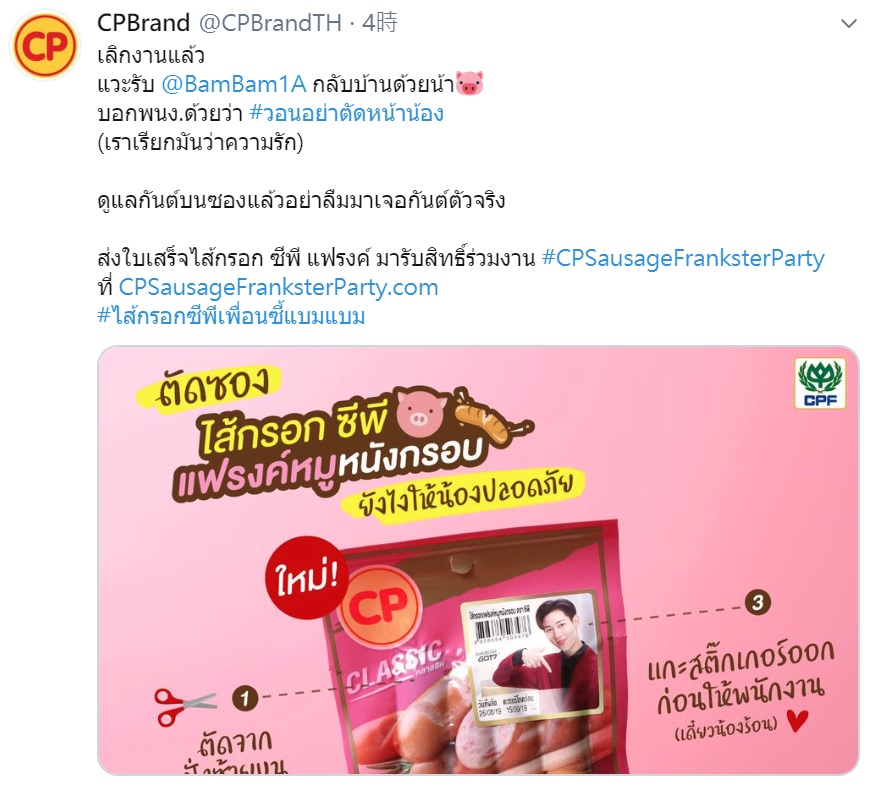Click the red heart icon
Image resolution: width=873 pixels, height=789 pixels.
(798, 721)
